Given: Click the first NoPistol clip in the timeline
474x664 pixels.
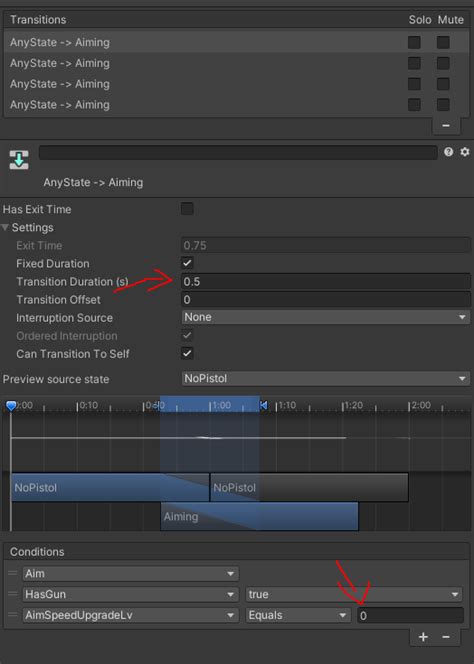Looking at the screenshot, I should (110, 487).
